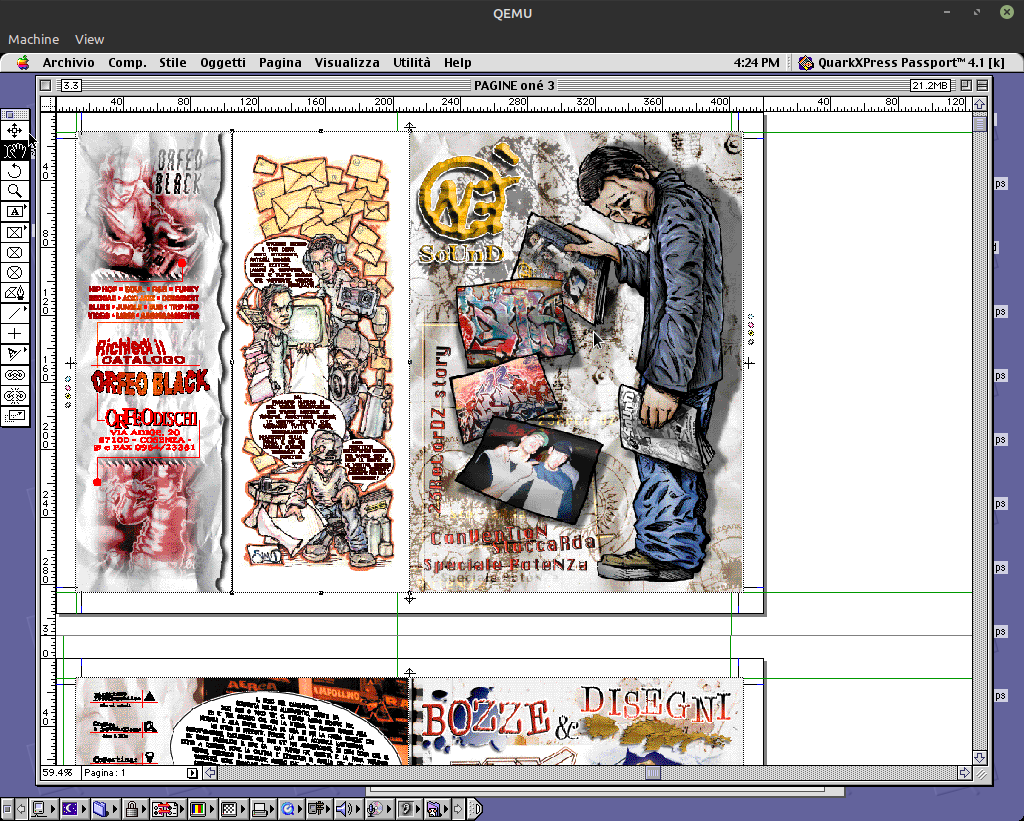The width and height of the screenshot is (1024, 821).
Task: Select the Bezier picture box pen tool
Action: click(x=15, y=293)
